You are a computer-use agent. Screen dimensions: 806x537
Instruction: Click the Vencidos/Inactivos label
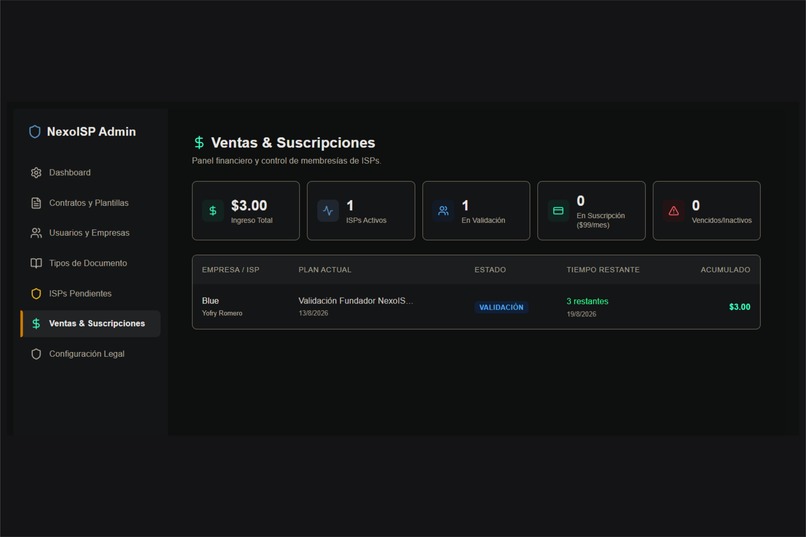(722, 220)
